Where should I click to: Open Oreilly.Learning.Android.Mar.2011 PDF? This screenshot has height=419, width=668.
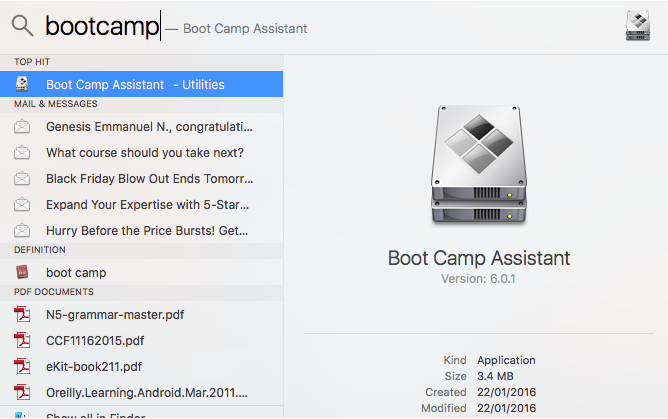click(141, 392)
